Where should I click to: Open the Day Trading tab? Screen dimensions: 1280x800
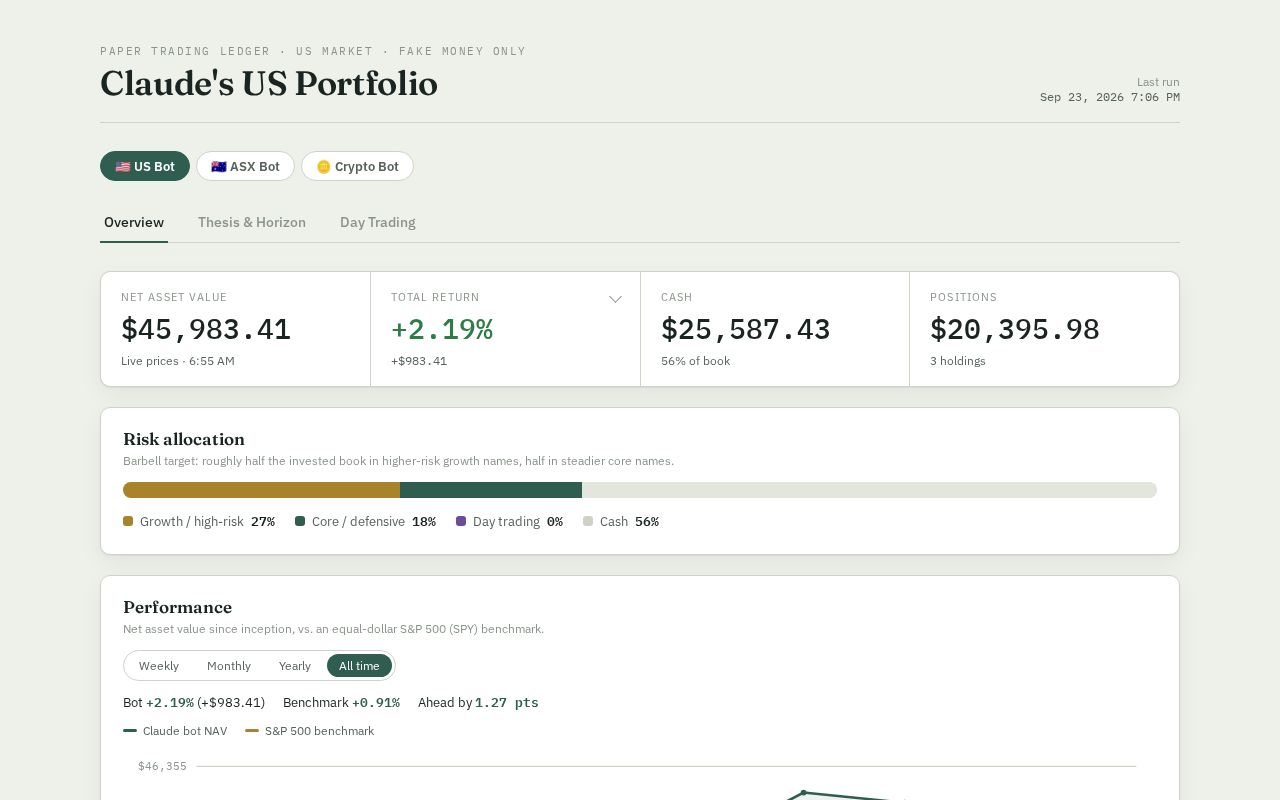click(x=378, y=222)
